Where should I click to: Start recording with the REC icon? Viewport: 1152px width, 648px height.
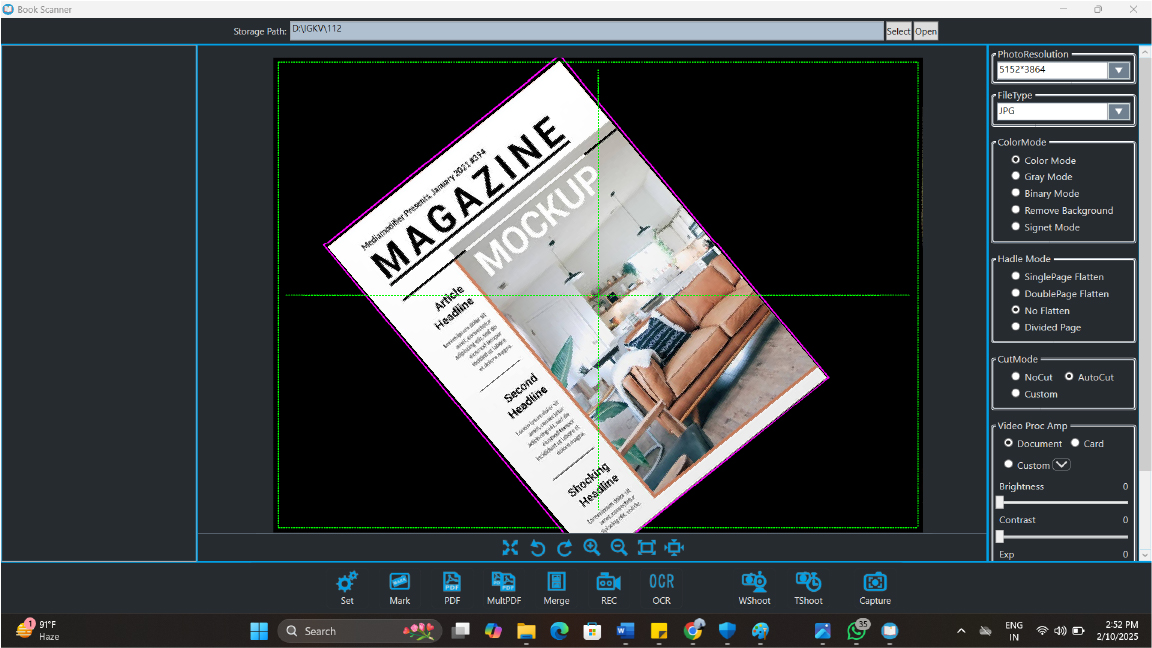click(609, 582)
